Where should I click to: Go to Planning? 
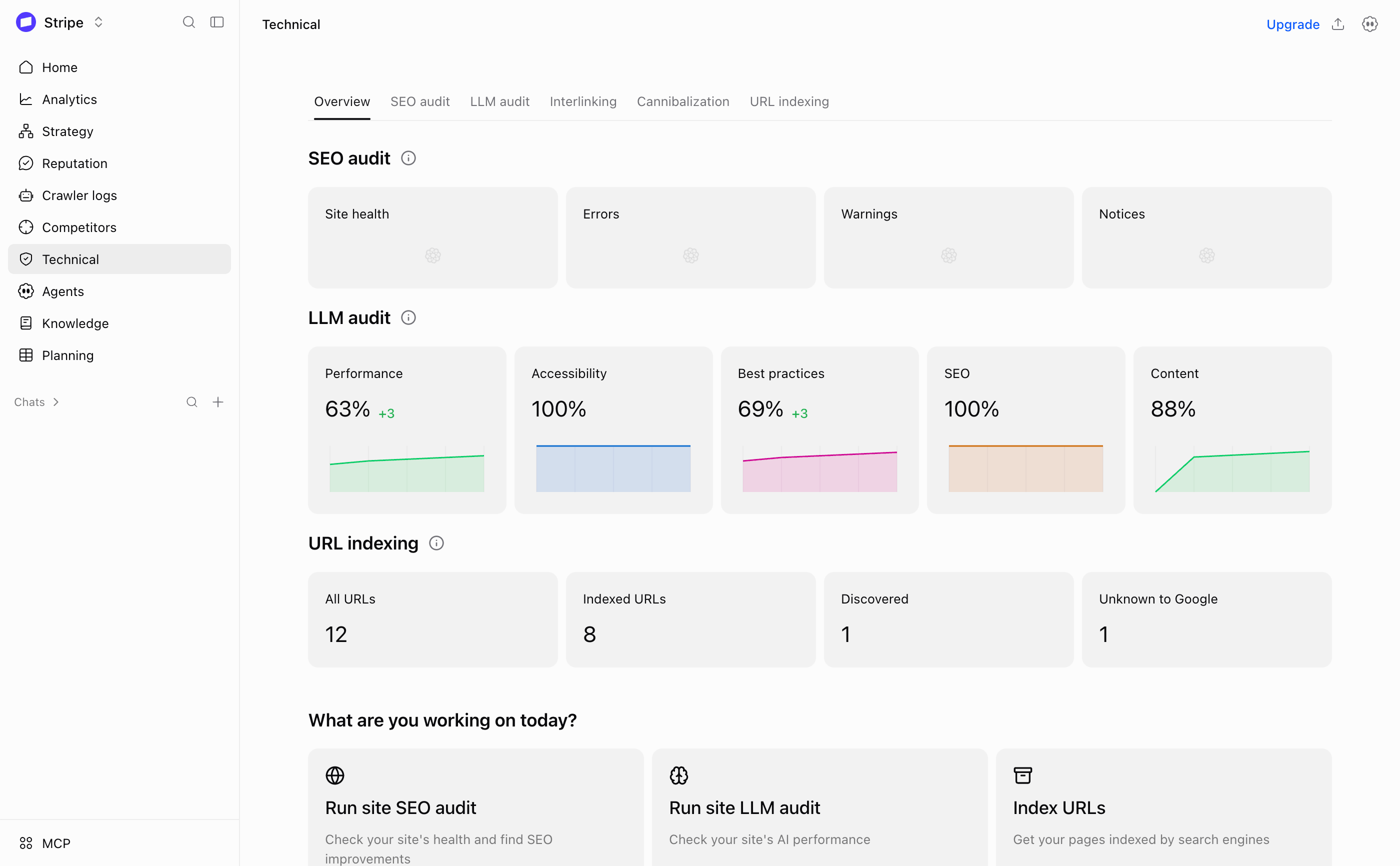(119, 355)
